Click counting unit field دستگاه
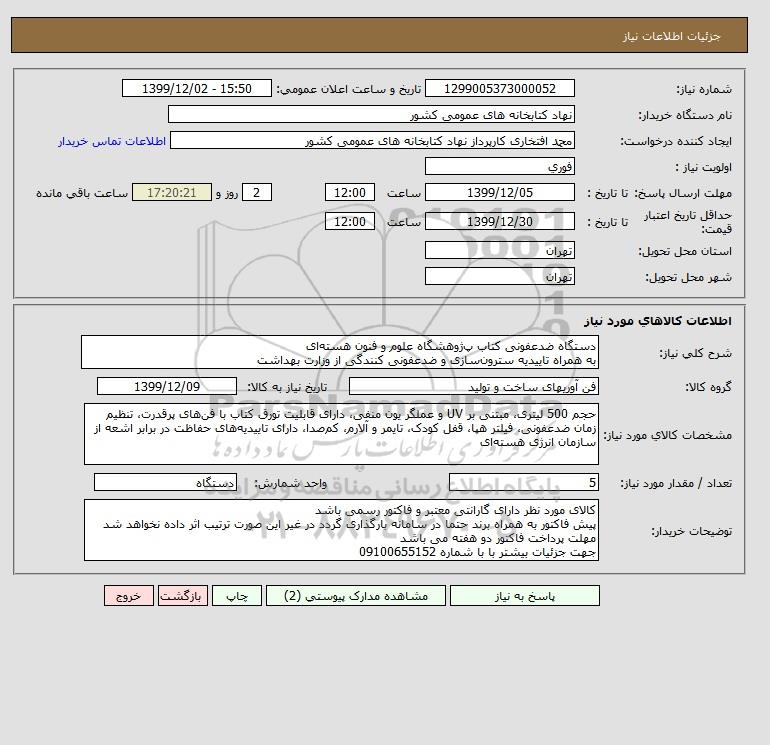 pos(165,482)
